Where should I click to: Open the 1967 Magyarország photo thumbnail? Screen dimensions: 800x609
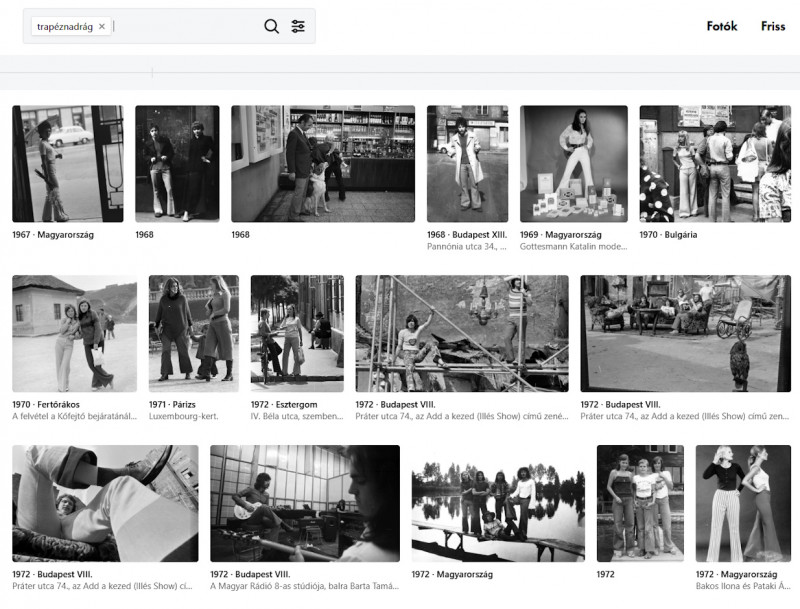point(68,164)
